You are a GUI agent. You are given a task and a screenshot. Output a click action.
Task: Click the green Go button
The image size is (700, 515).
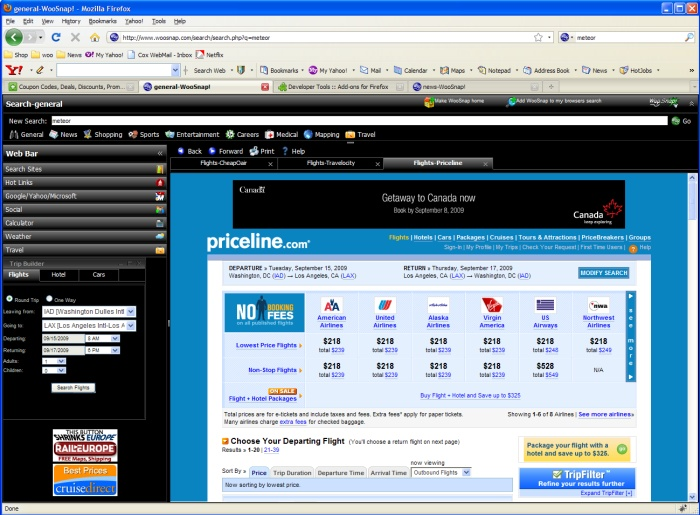(x=682, y=121)
